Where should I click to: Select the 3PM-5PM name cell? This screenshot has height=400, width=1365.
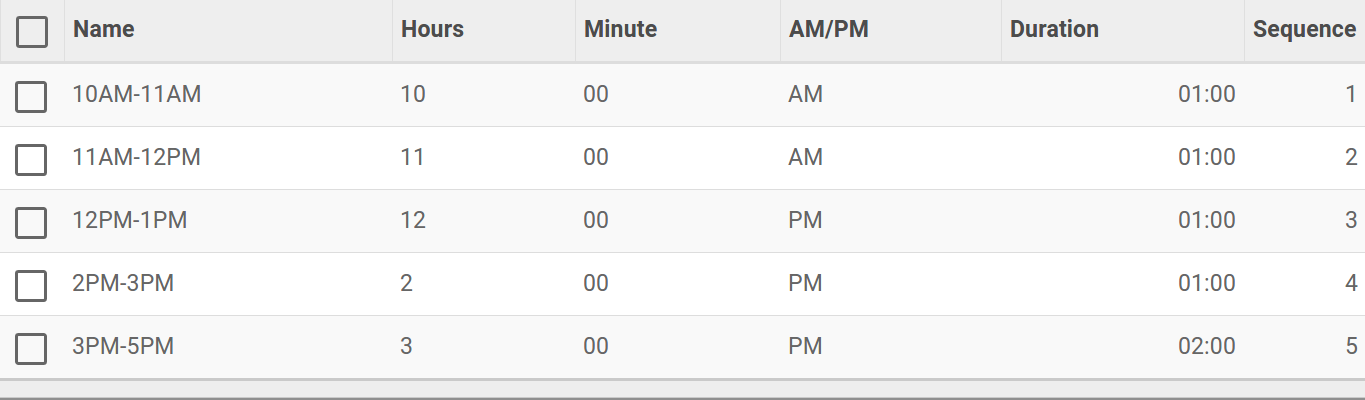pyautogui.click(x=124, y=347)
